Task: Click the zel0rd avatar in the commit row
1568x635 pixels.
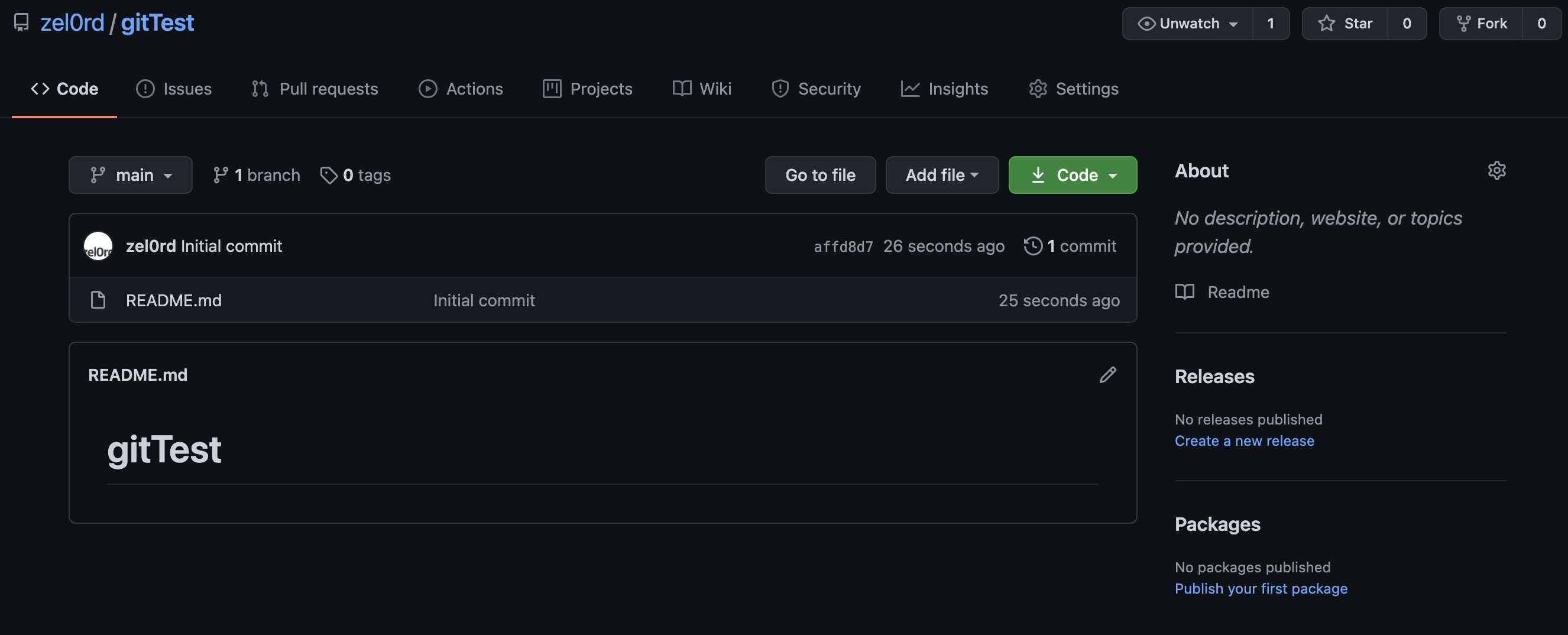Action: (x=98, y=246)
